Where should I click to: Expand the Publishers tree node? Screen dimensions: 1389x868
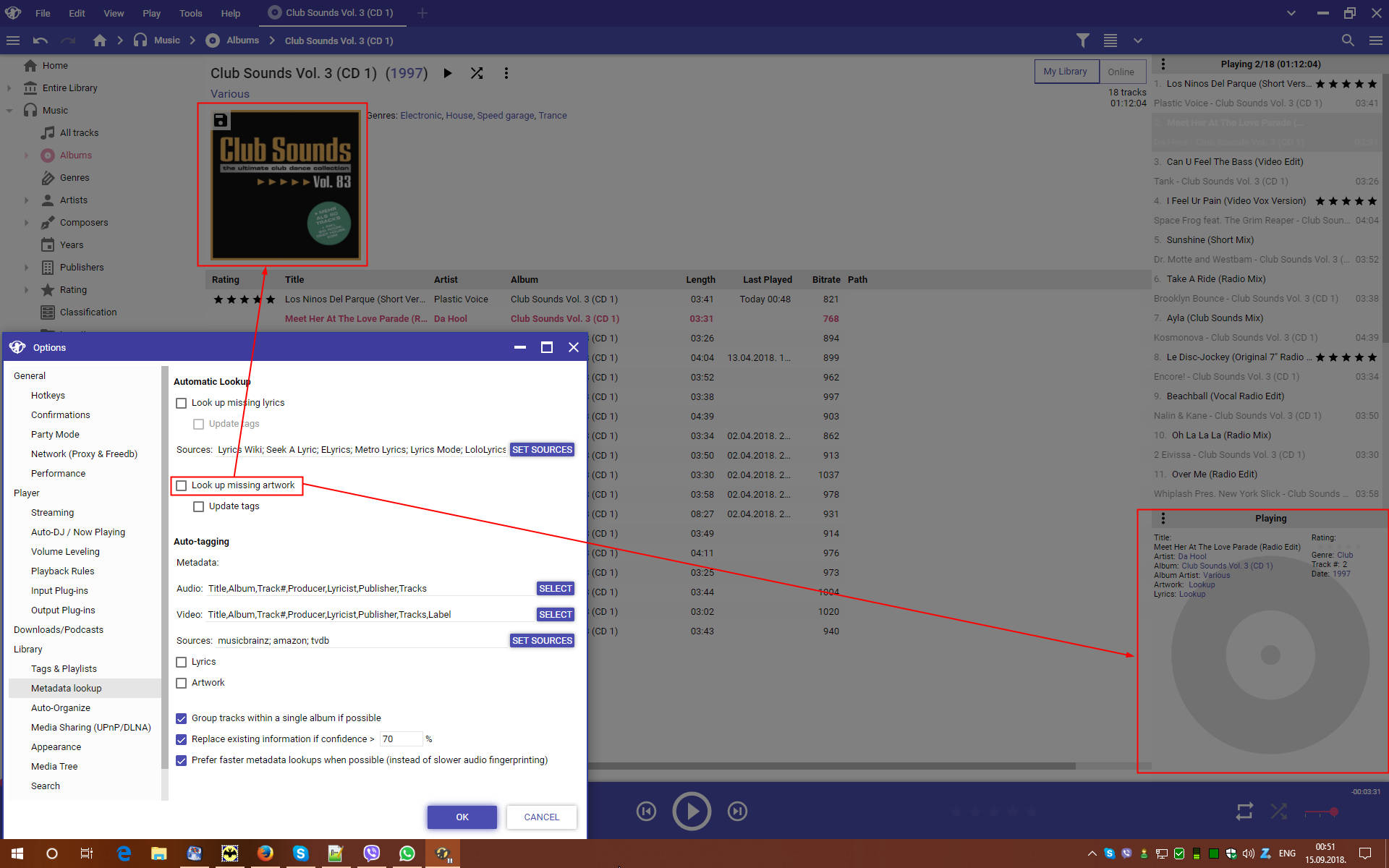(x=27, y=268)
